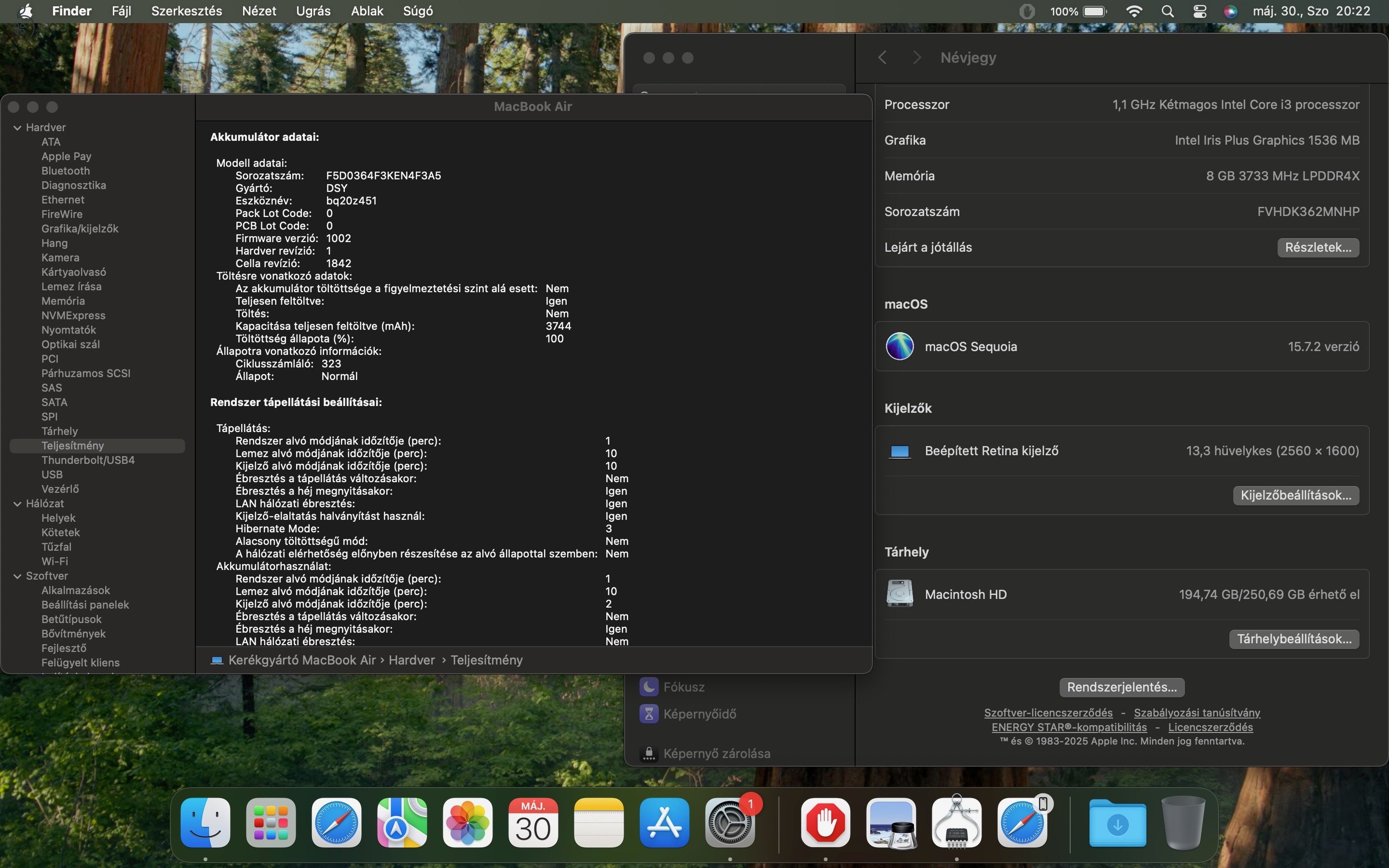
Task: Go back in the Névjegy settings window
Action: point(883,57)
